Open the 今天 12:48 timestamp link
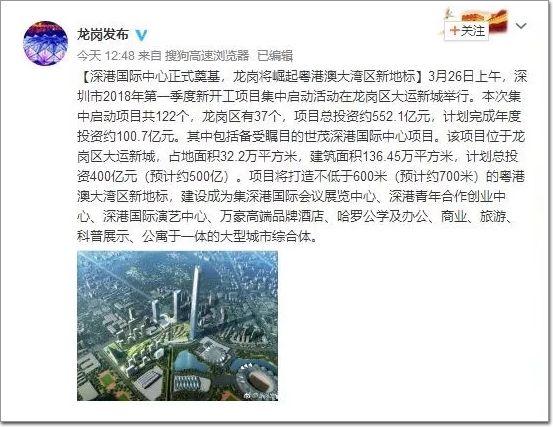Screen dimensions: 553x427 106,55
